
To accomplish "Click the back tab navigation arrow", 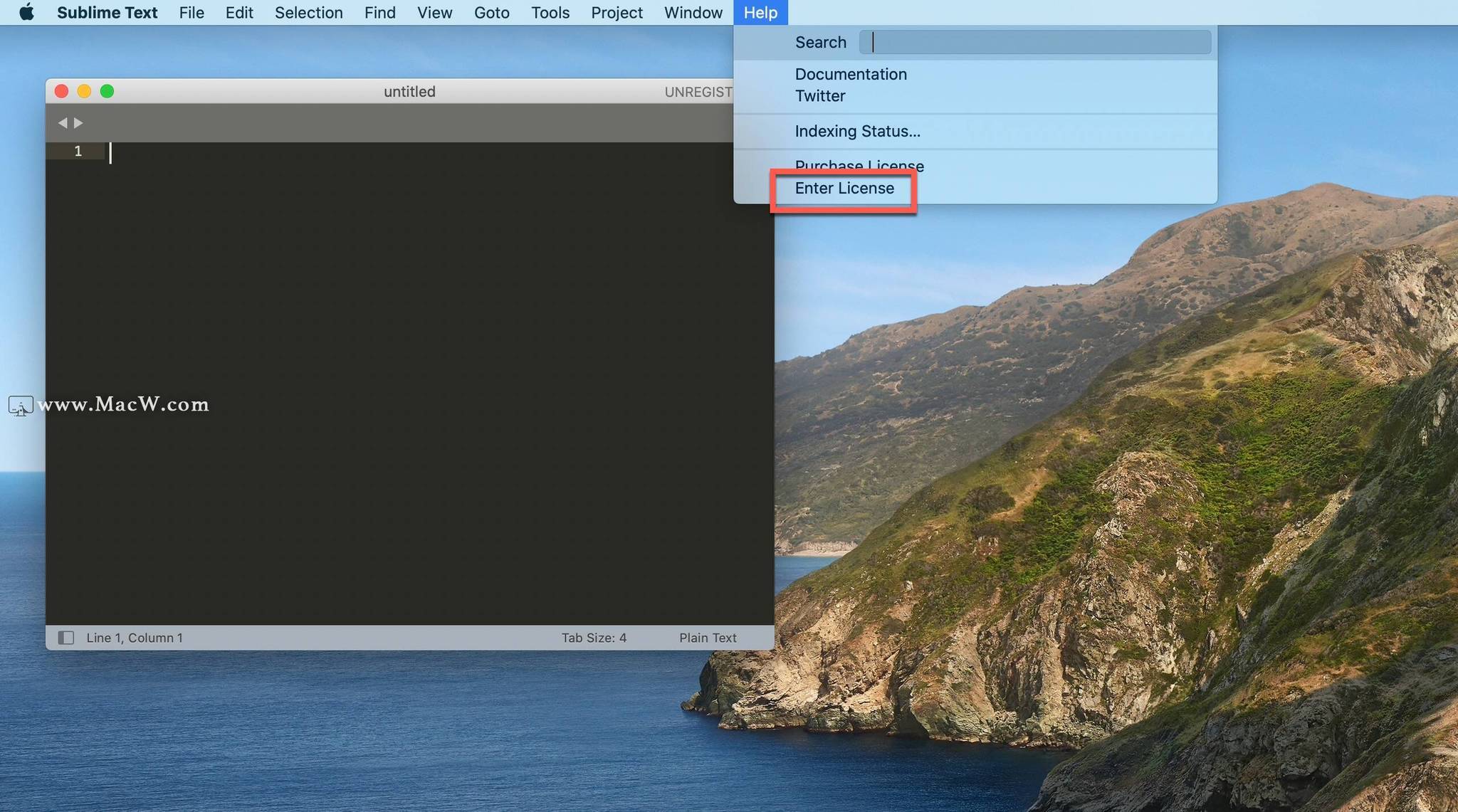I will (63, 123).
